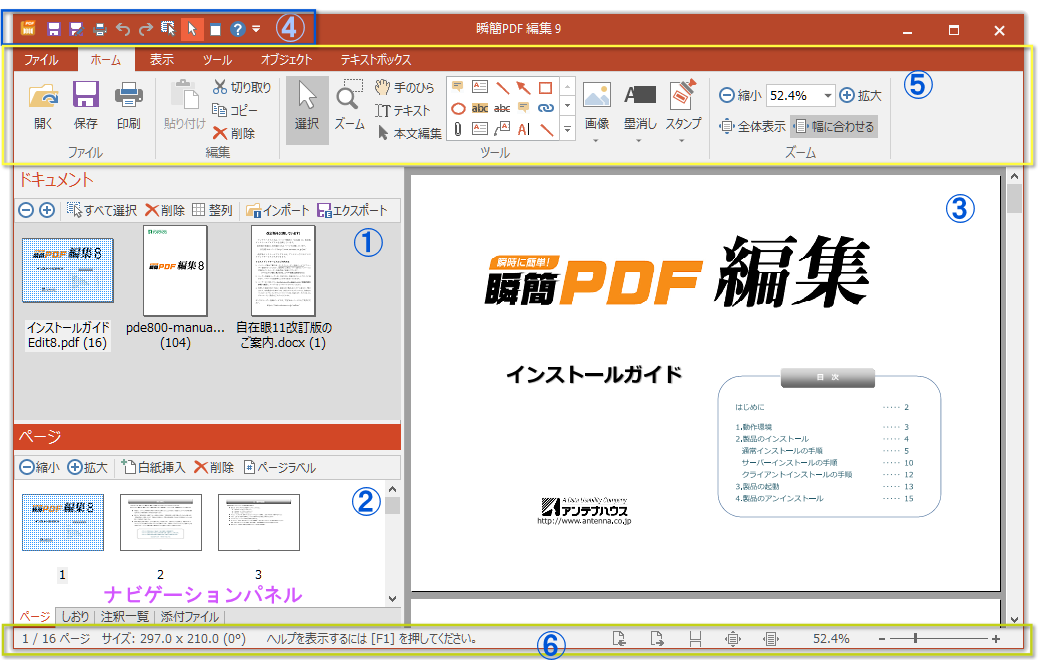Click the status bar zoom minus button

click(882, 639)
